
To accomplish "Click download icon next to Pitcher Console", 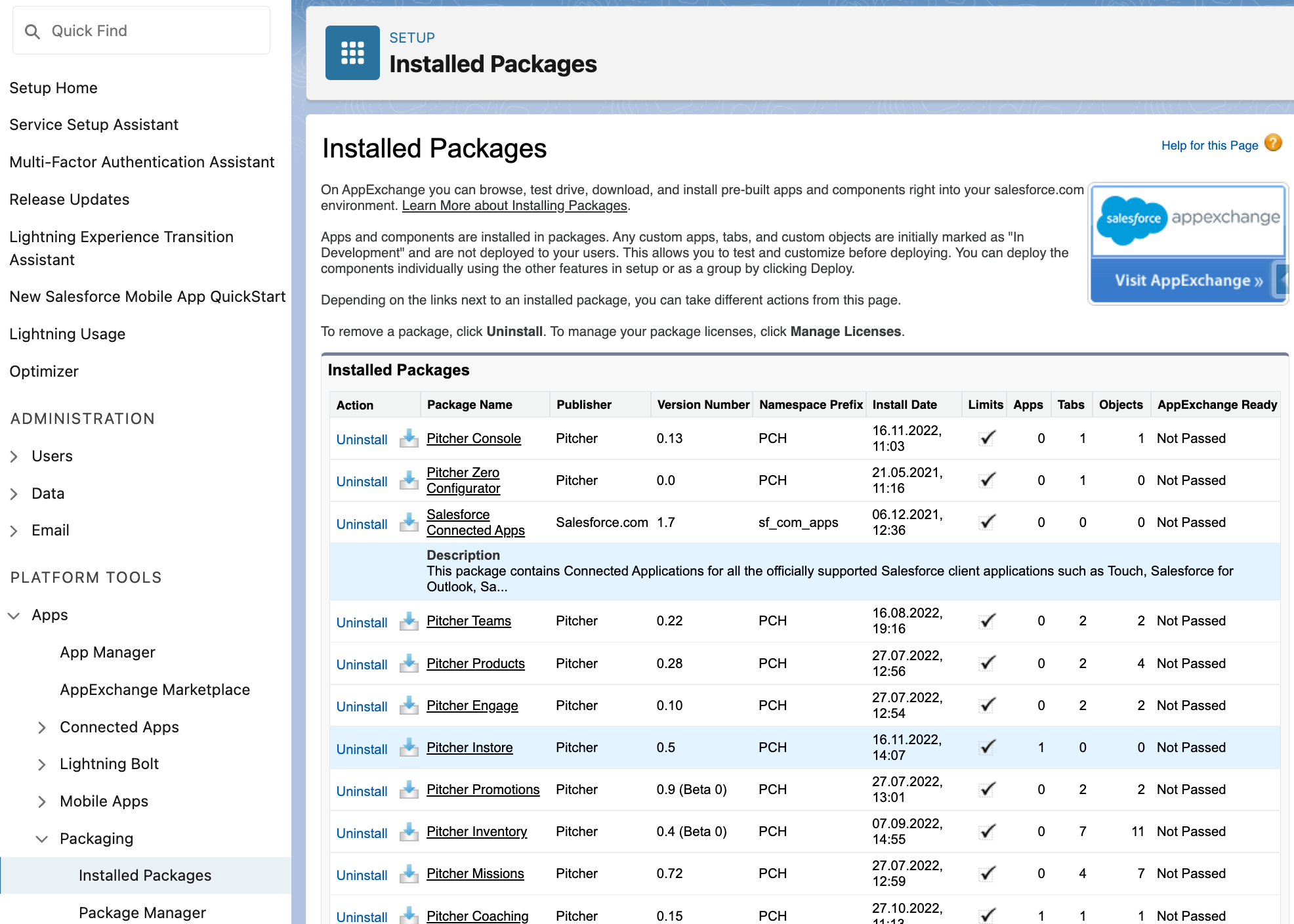I will pyautogui.click(x=409, y=438).
